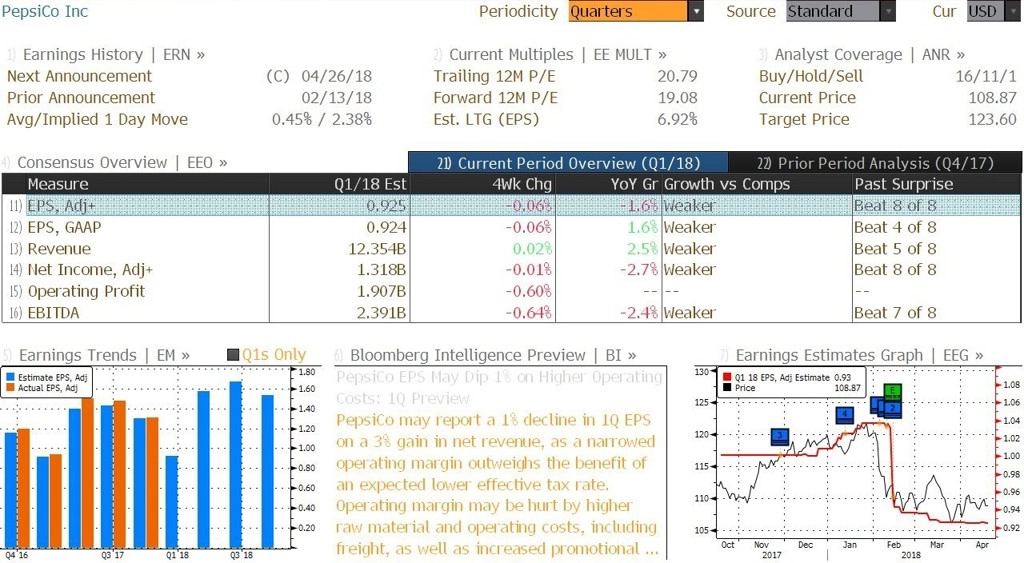The height and width of the screenshot is (563, 1024).
Task: Switch to Current Period Overview (Q1/18) tab
Action: (568, 163)
